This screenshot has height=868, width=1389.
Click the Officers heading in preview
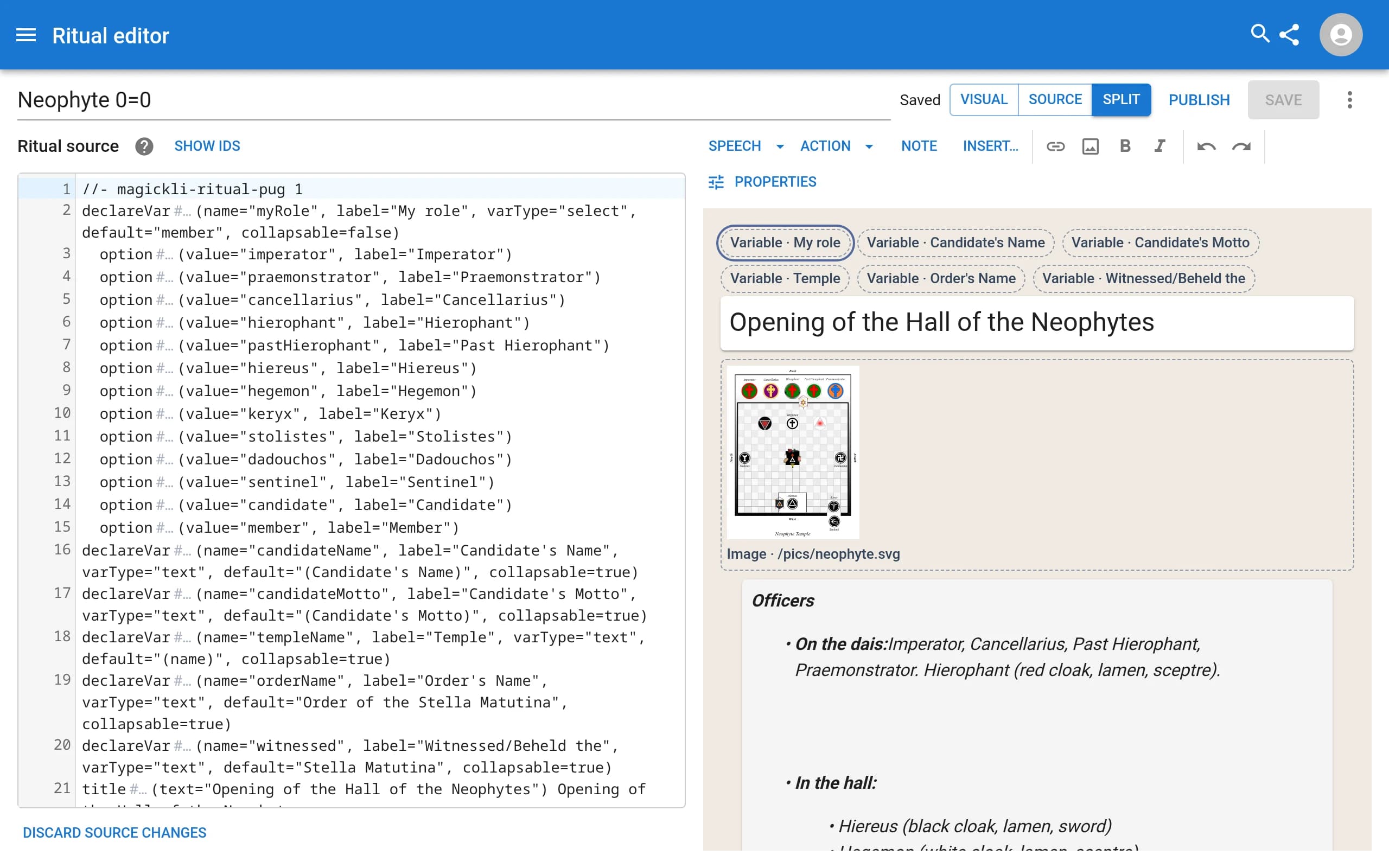[x=783, y=601]
